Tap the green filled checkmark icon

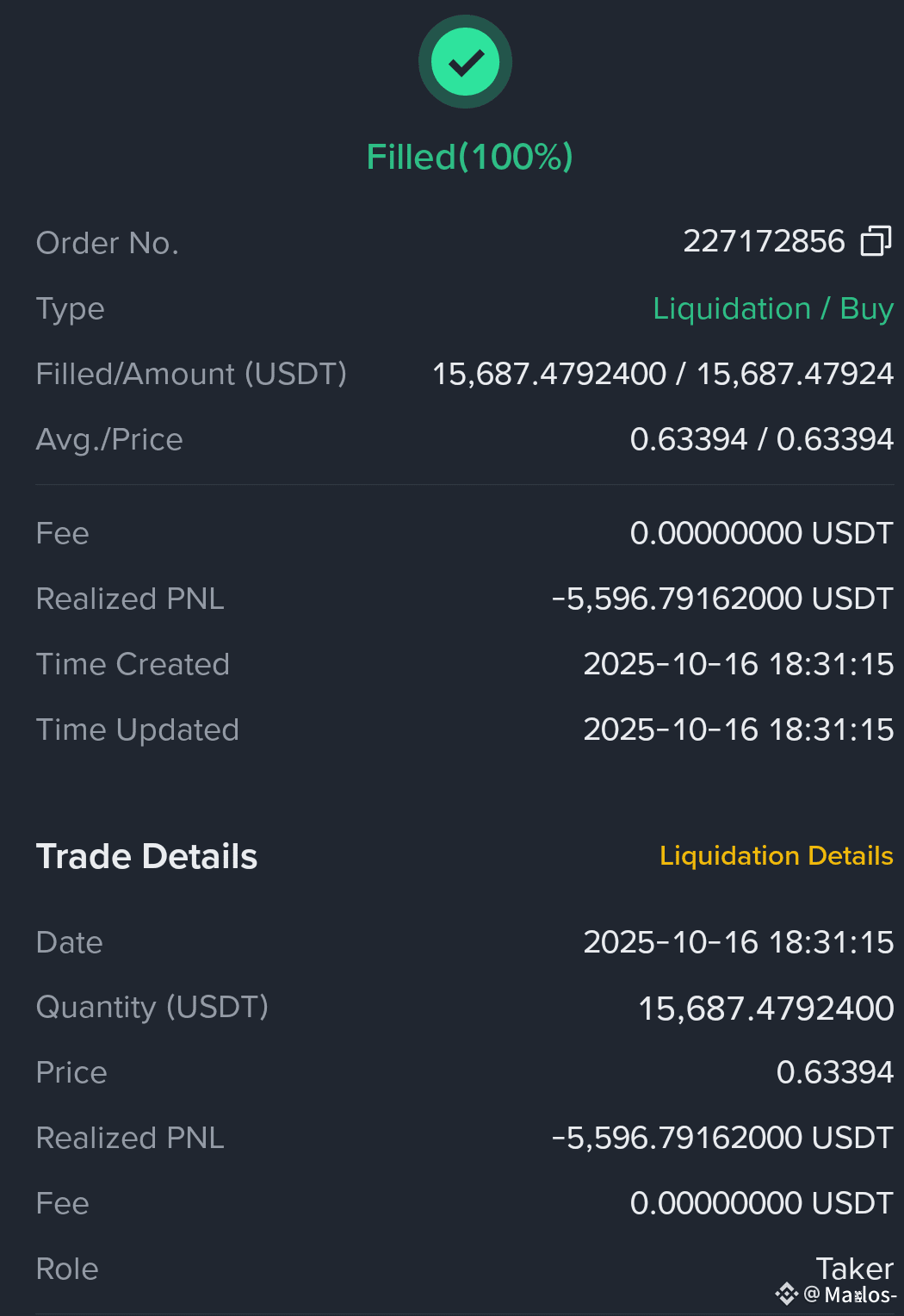point(465,62)
